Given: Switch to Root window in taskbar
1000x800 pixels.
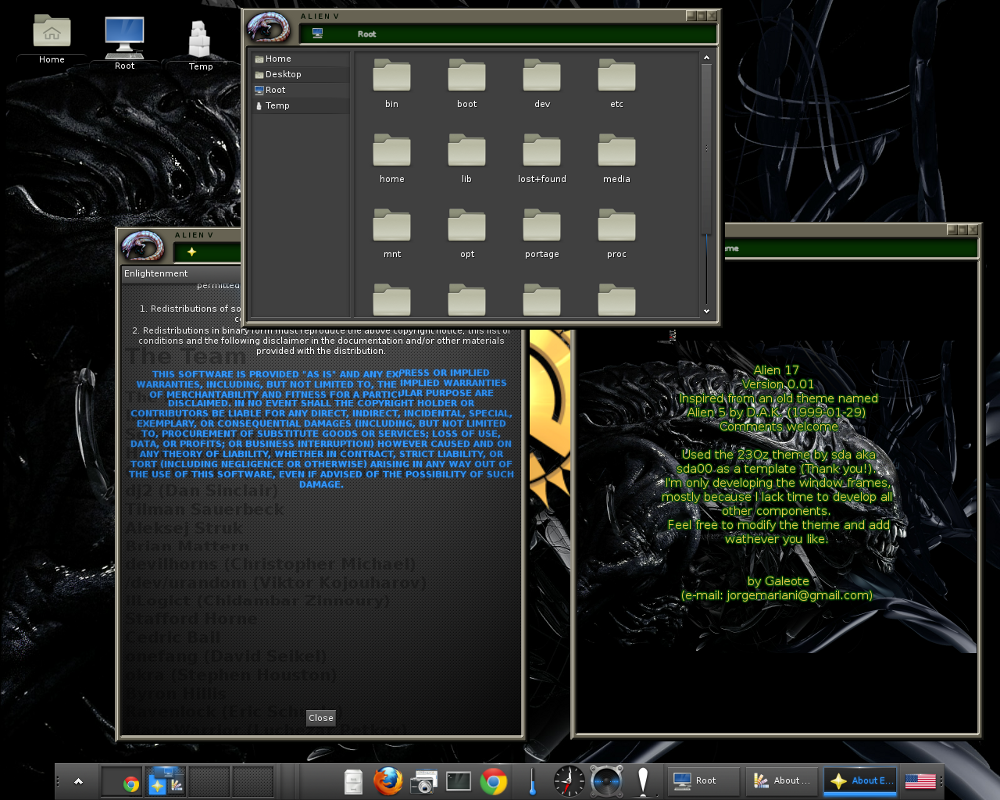Looking at the screenshot, I should coord(704,781).
